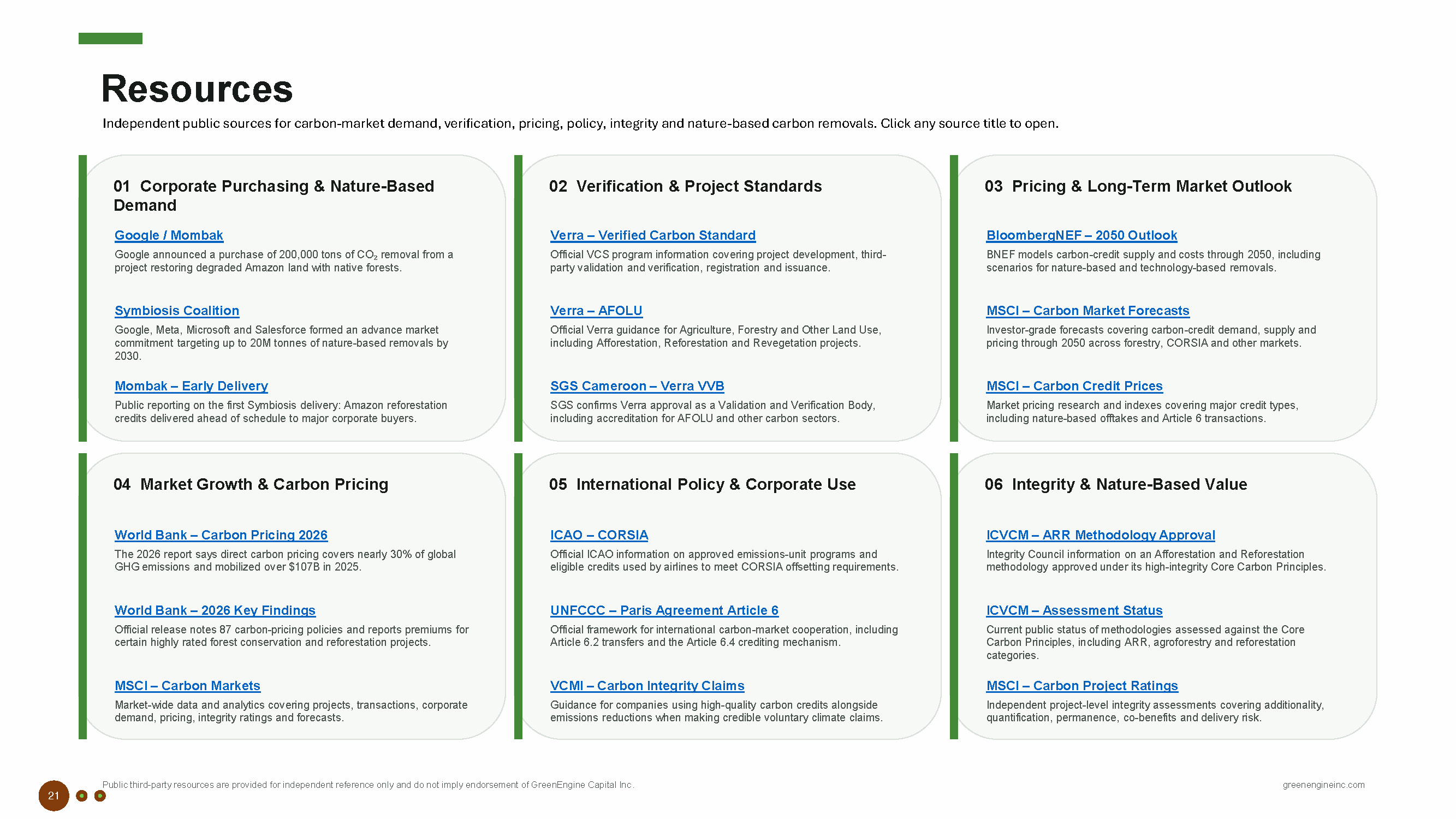Open Verra – Verified Carbon Standard link
This screenshot has width=1456, height=819.
(653, 235)
